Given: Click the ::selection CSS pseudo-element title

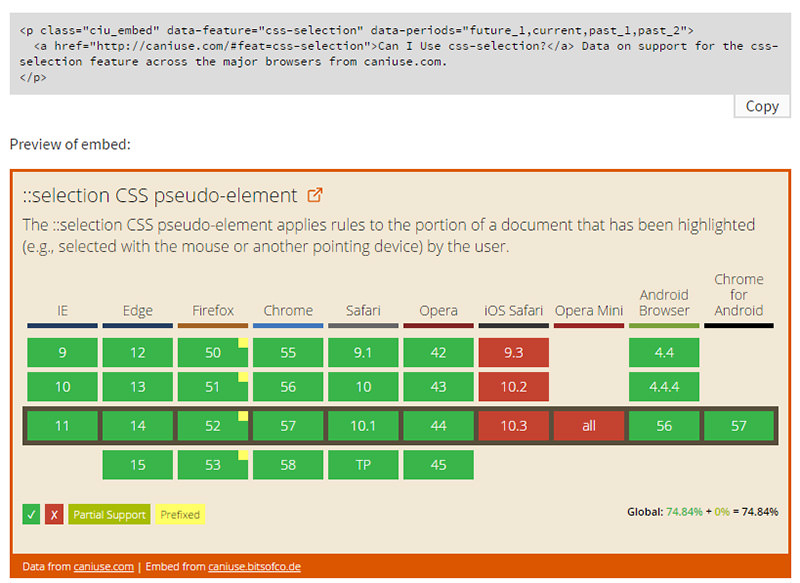Looking at the screenshot, I should pos(160,195).
